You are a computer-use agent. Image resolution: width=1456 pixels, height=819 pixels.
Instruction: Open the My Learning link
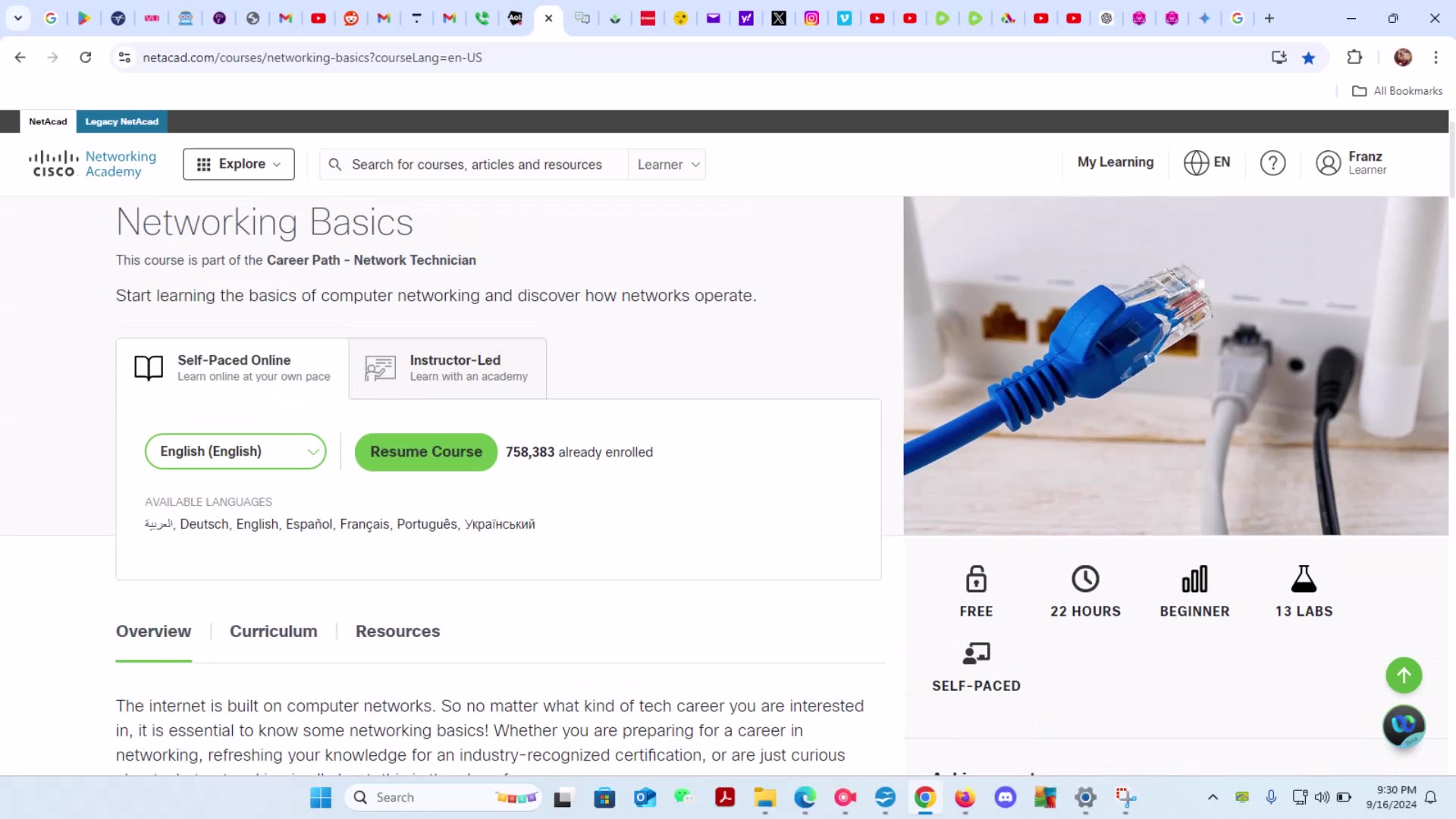(1115, 162)
